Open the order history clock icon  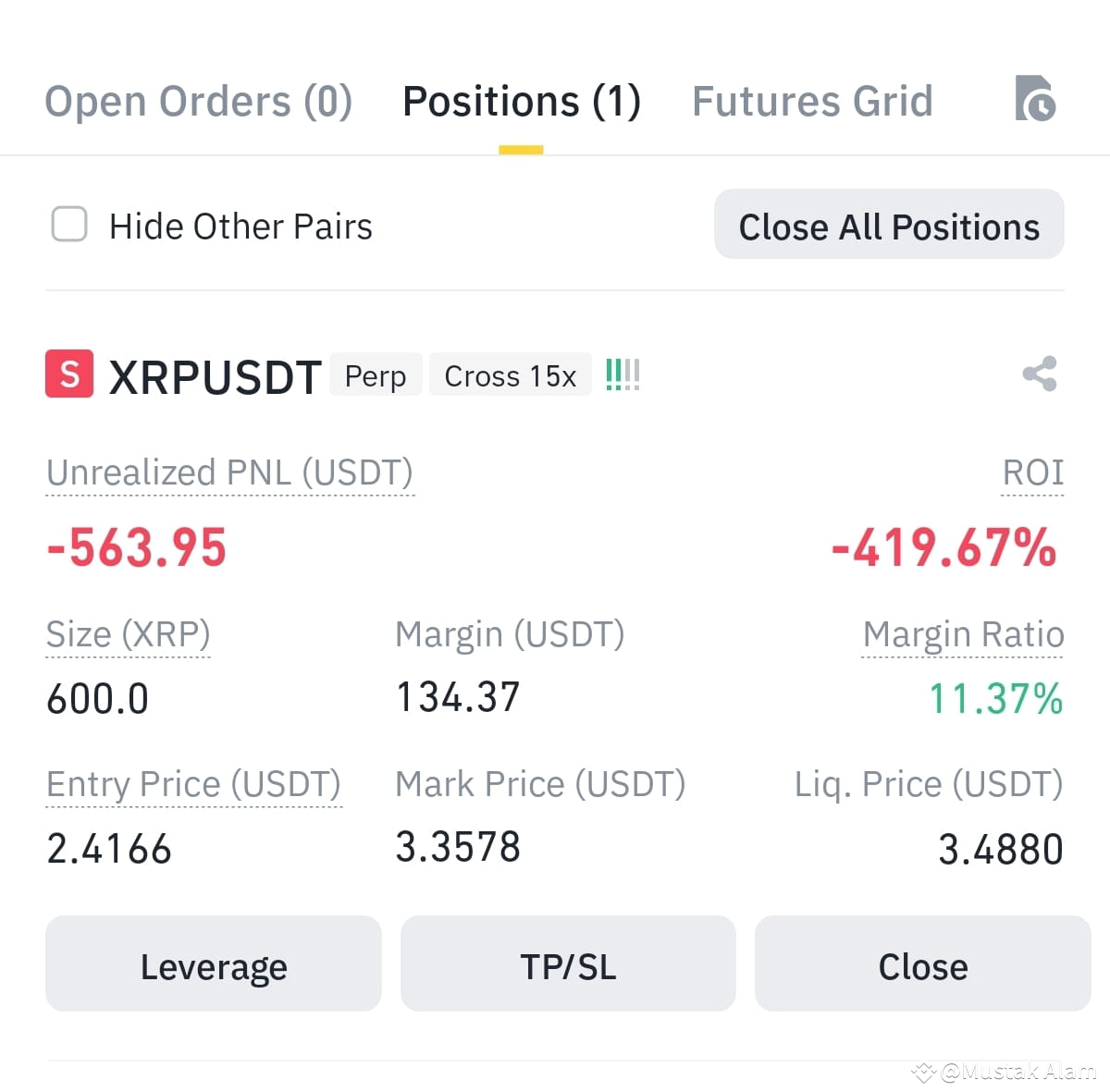pos(1035,98)
